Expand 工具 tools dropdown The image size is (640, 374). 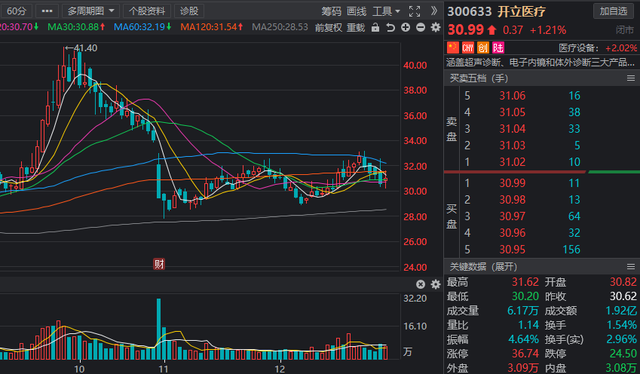[x=386, y=11]
